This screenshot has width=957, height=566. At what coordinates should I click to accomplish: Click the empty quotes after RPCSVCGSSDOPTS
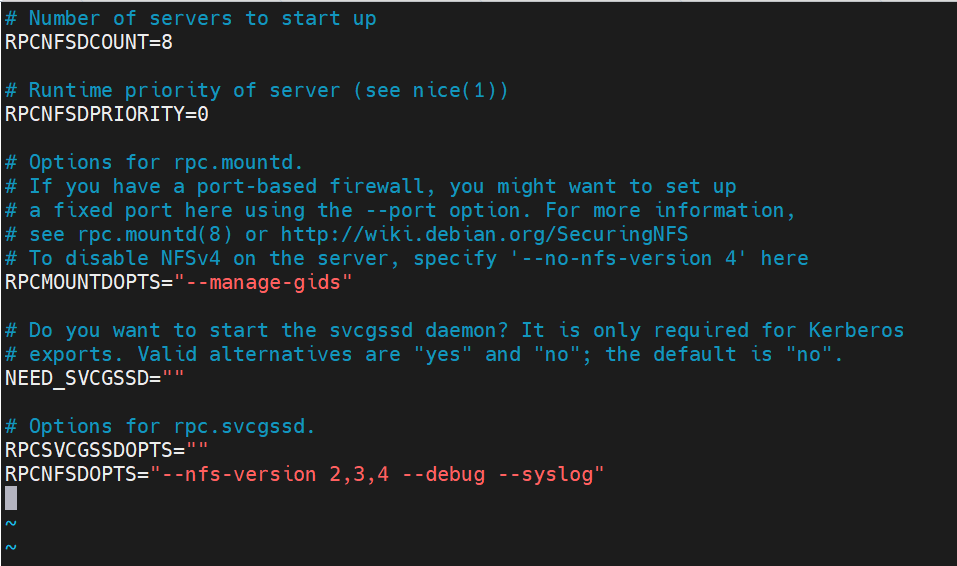pyautogui.click(x=197, y=451)
